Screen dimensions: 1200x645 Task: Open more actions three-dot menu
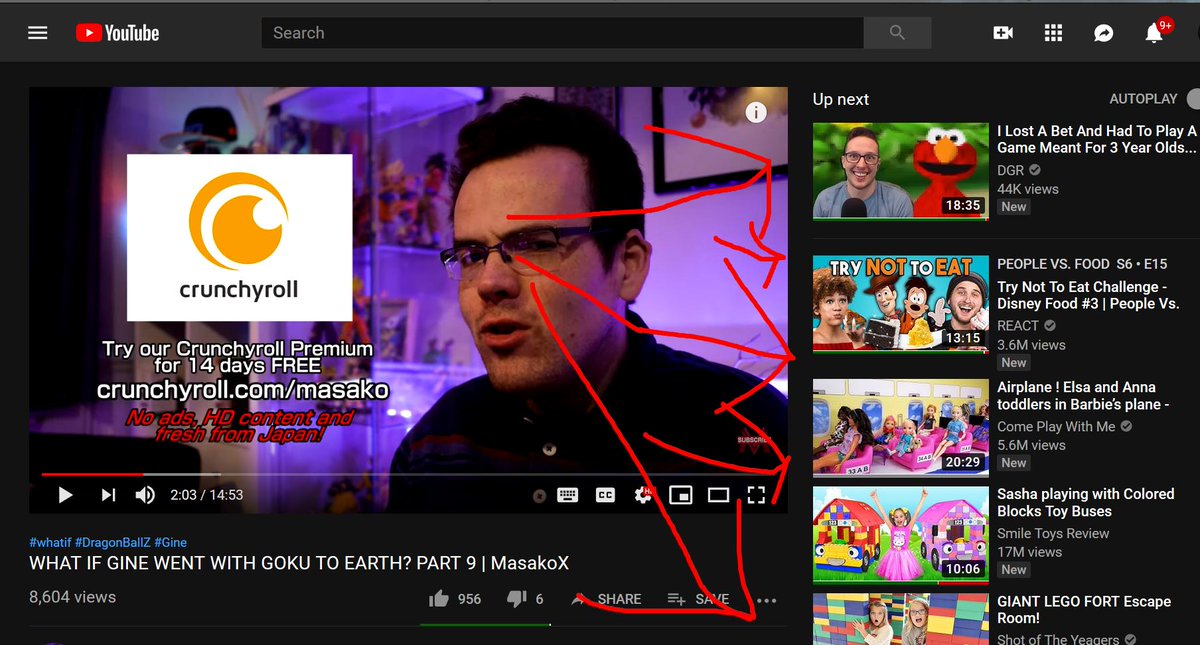[x=767, y=600]
